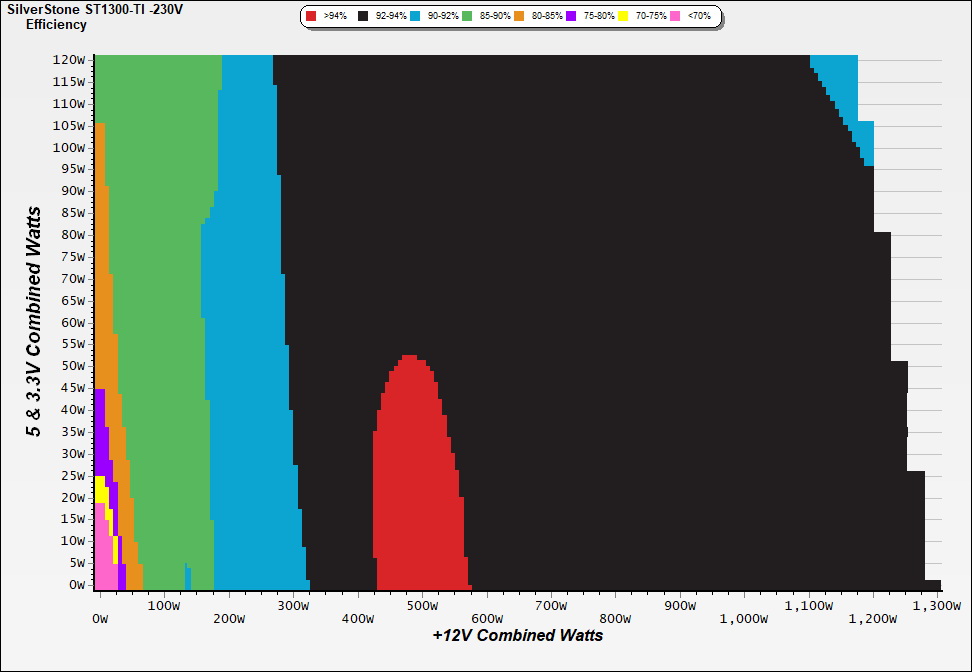Pick the yellow 70-75% legend swatch

(x=623, y=17)
